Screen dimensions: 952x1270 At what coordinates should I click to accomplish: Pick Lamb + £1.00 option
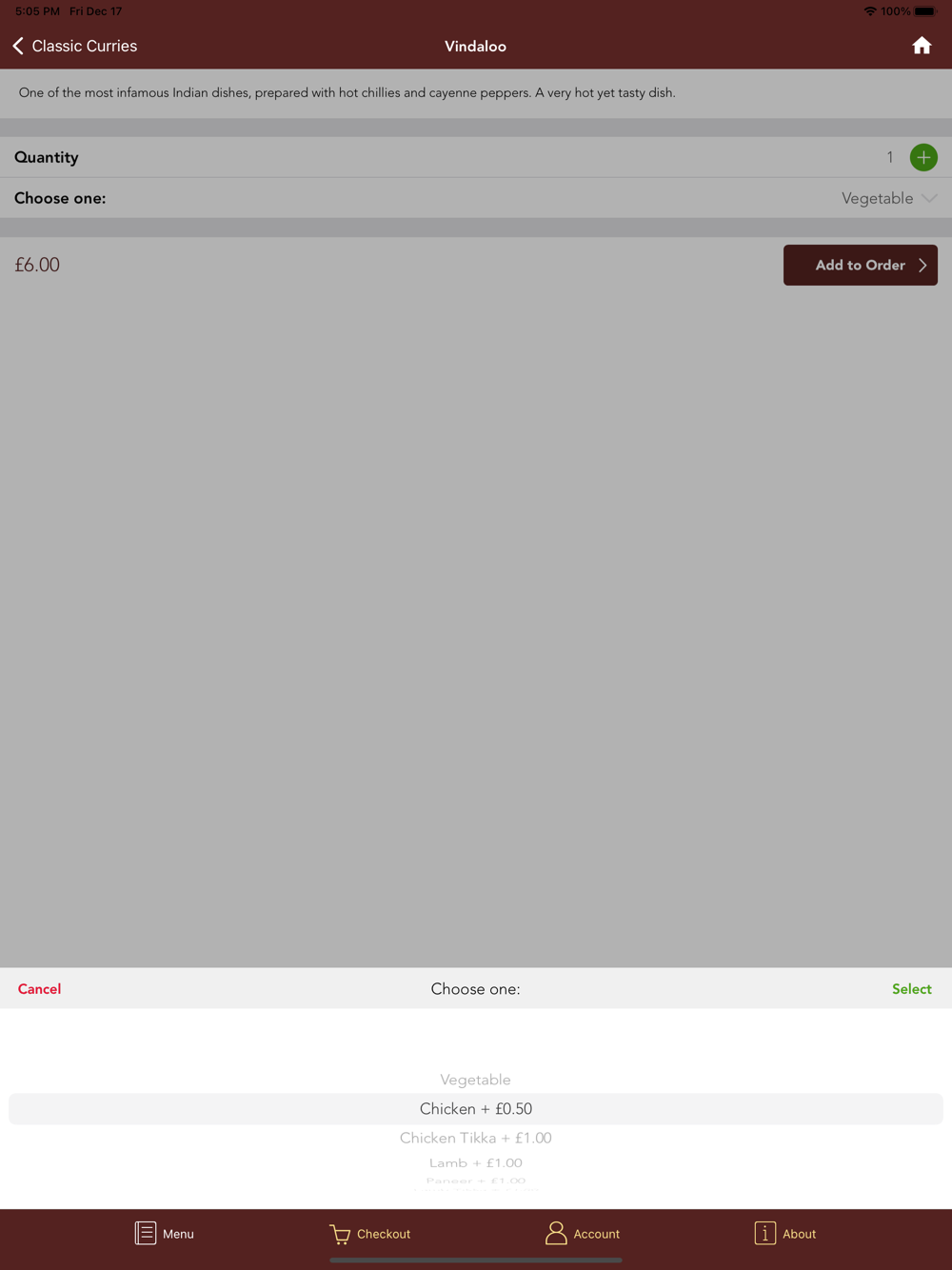[476, 1162]
